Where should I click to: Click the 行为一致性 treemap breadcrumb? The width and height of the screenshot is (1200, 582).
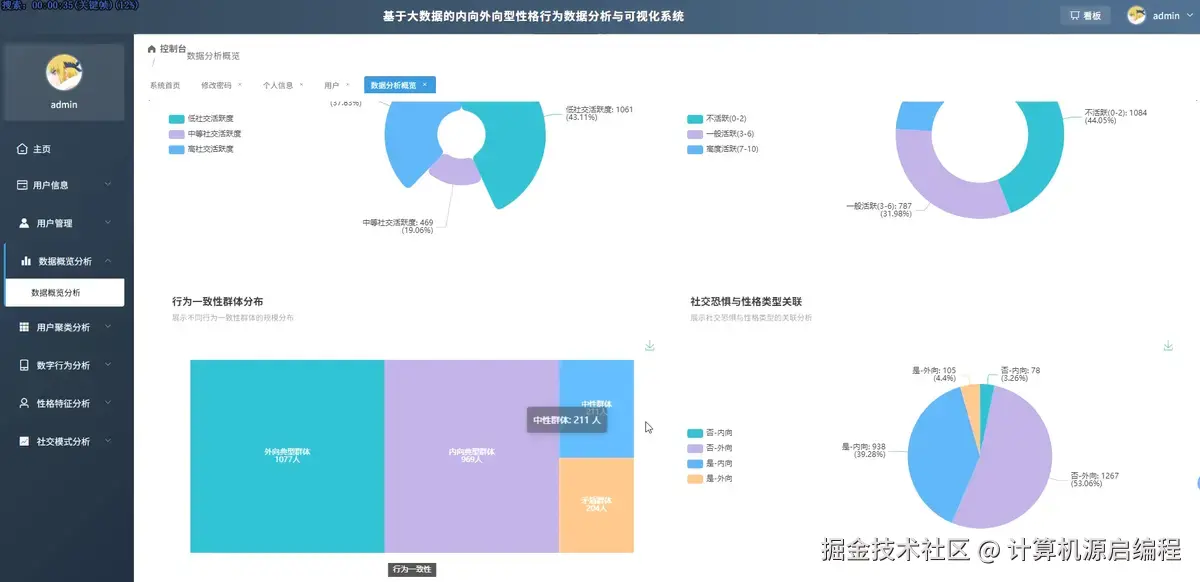412,569
